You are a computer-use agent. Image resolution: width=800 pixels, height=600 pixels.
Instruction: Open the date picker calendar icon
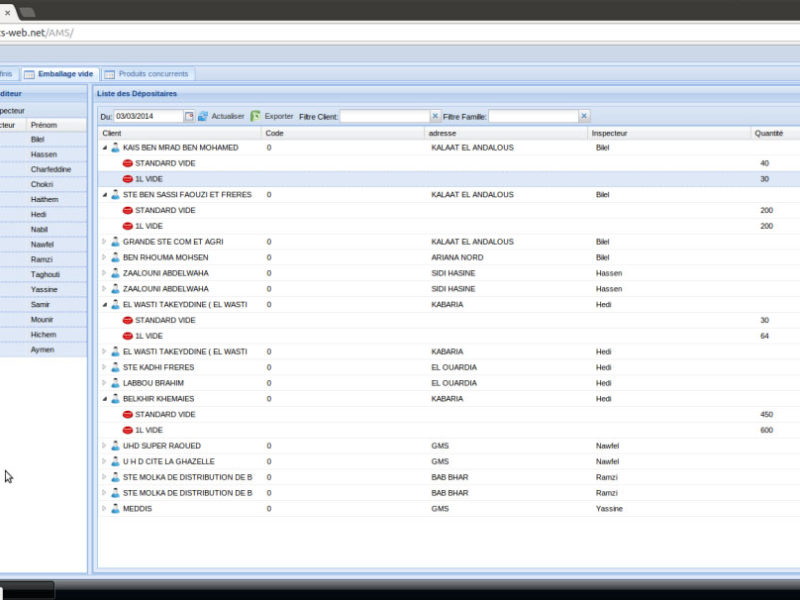tap(189, 116)
